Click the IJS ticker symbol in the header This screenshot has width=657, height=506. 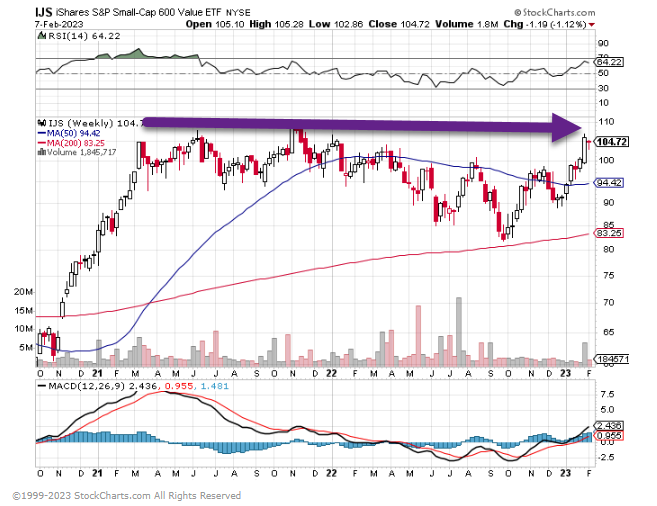44,12
